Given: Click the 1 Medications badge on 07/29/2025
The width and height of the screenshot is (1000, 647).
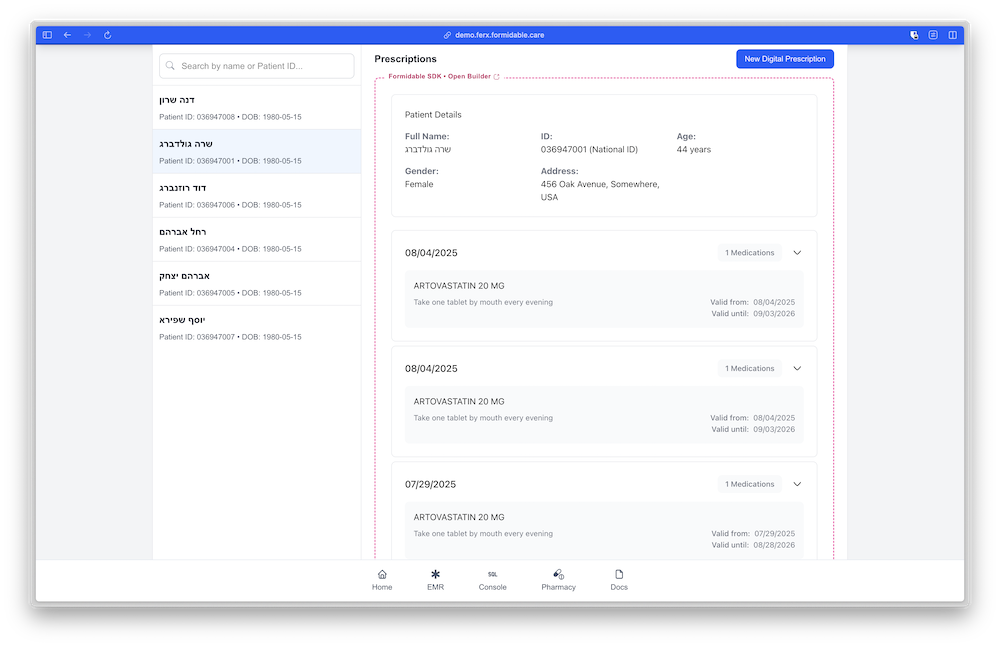Looking at the screenshot, I should click(748, 483).
